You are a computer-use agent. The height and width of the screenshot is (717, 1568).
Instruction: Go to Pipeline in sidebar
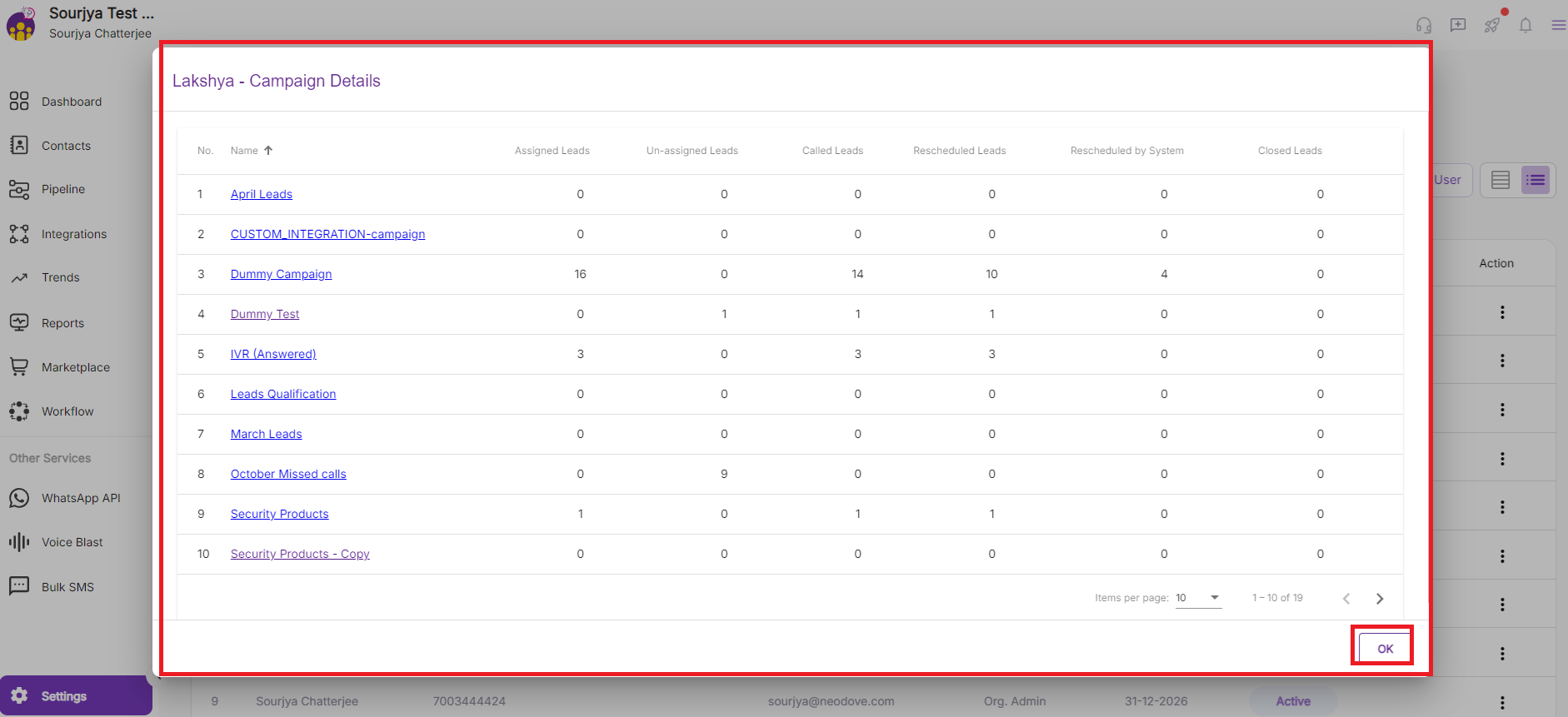(x=62, y=189)
